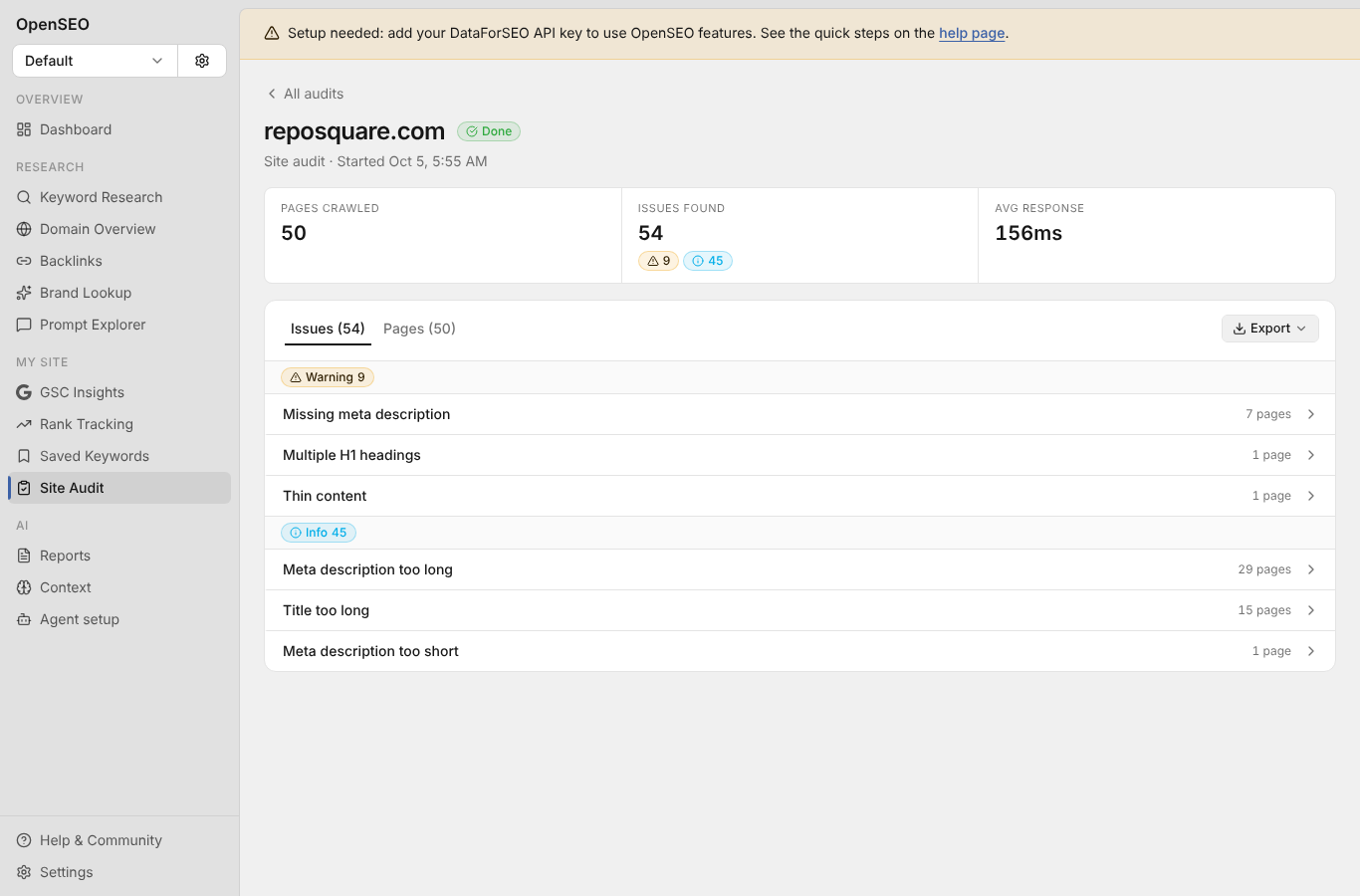Click the Dashboard grid icon

(24, 129)
